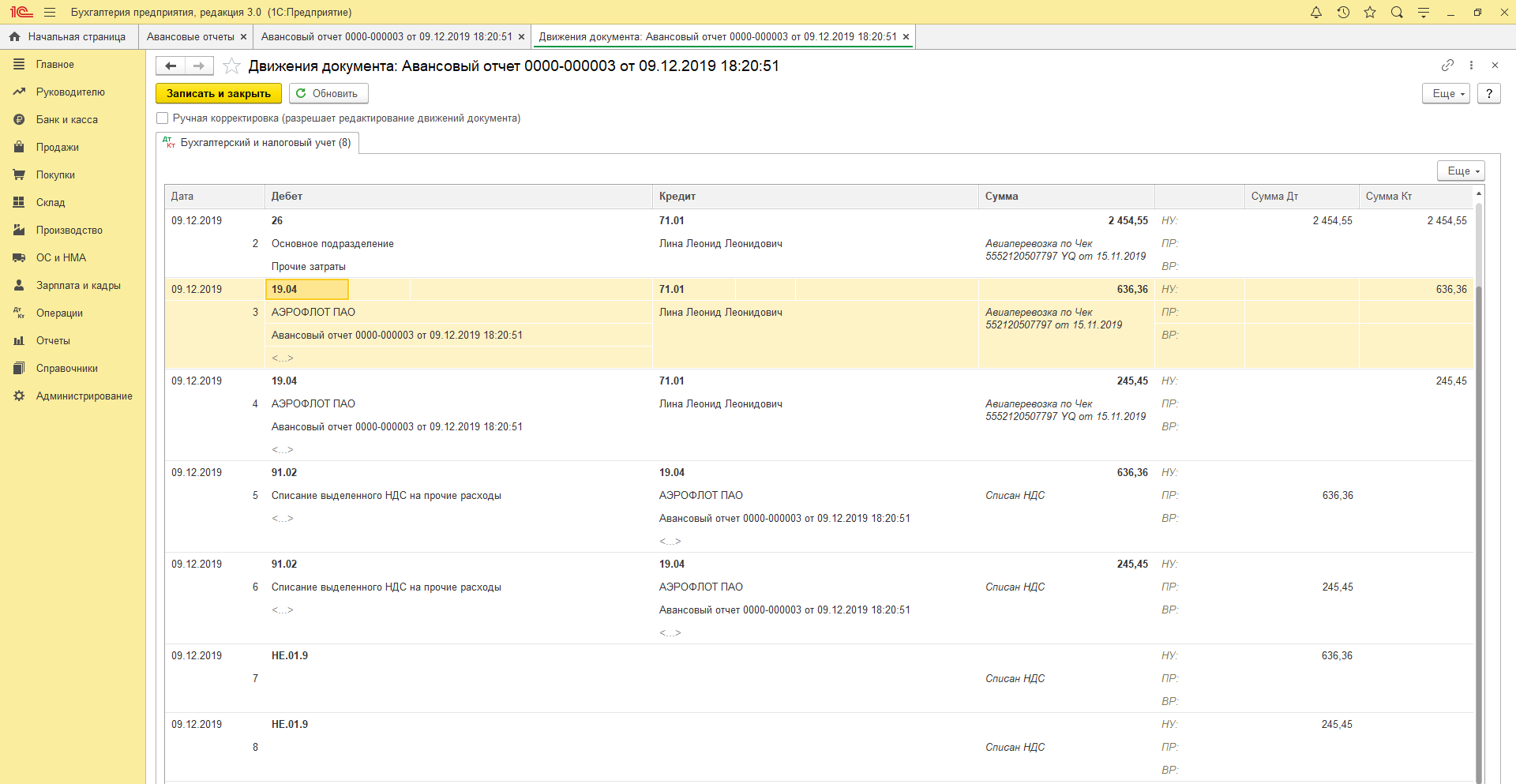Copy link to document icon
This screenshot has height=784, width=1516.
tap(1447, 66)
